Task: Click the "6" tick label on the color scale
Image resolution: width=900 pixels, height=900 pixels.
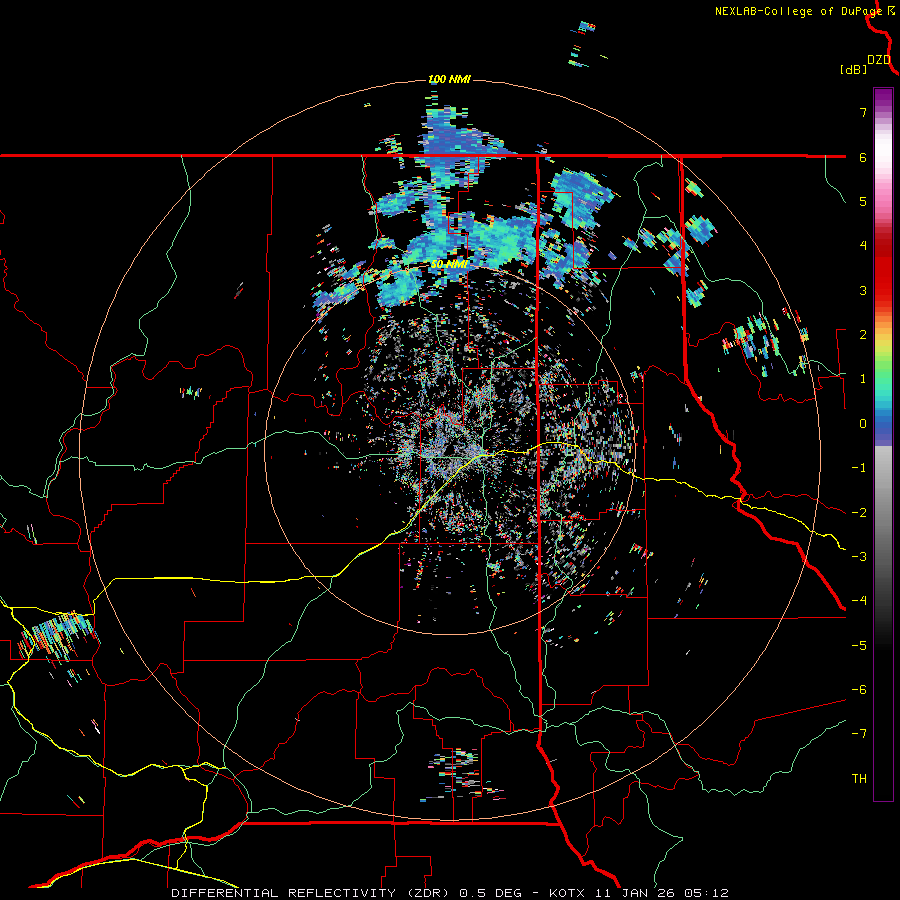Action: [863, 157]
